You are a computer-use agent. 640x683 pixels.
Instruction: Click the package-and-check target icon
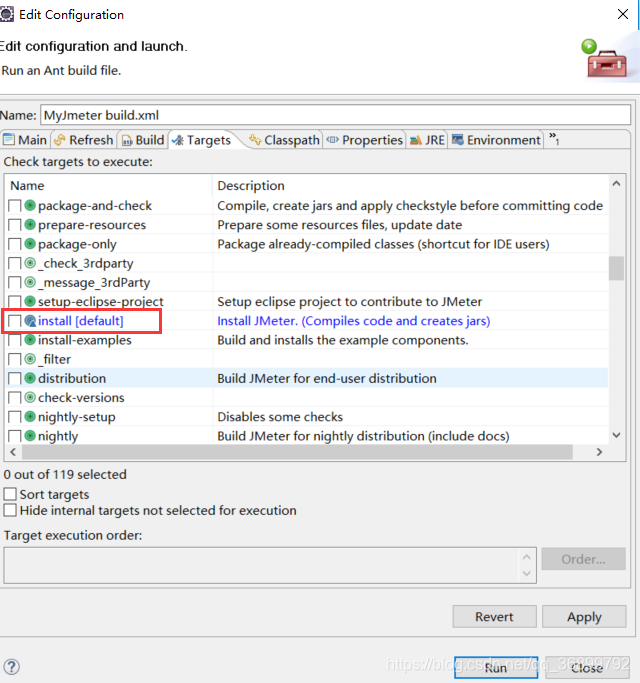tap(30, 205)
